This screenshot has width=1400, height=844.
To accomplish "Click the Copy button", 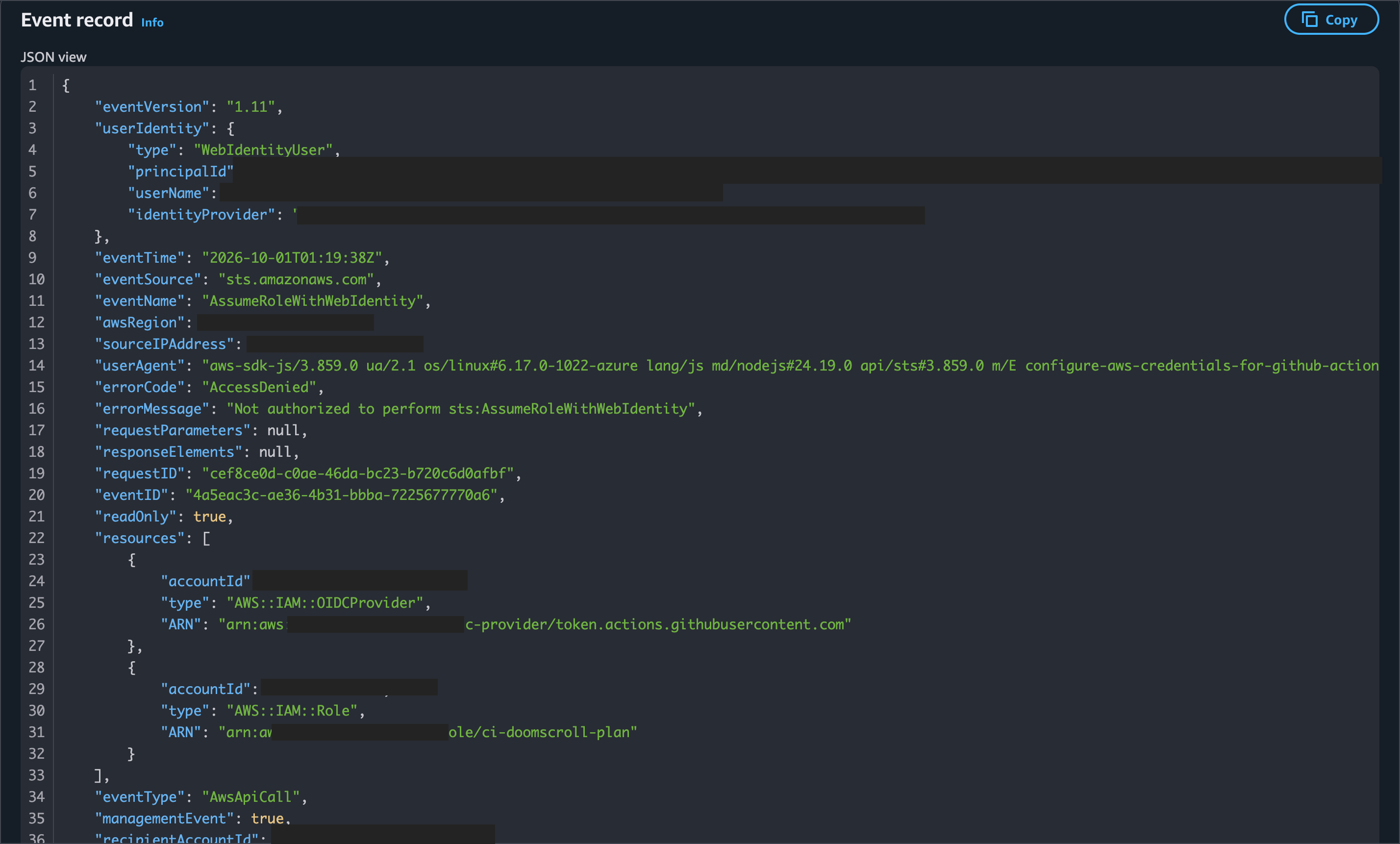I will tap(1331, 20).
